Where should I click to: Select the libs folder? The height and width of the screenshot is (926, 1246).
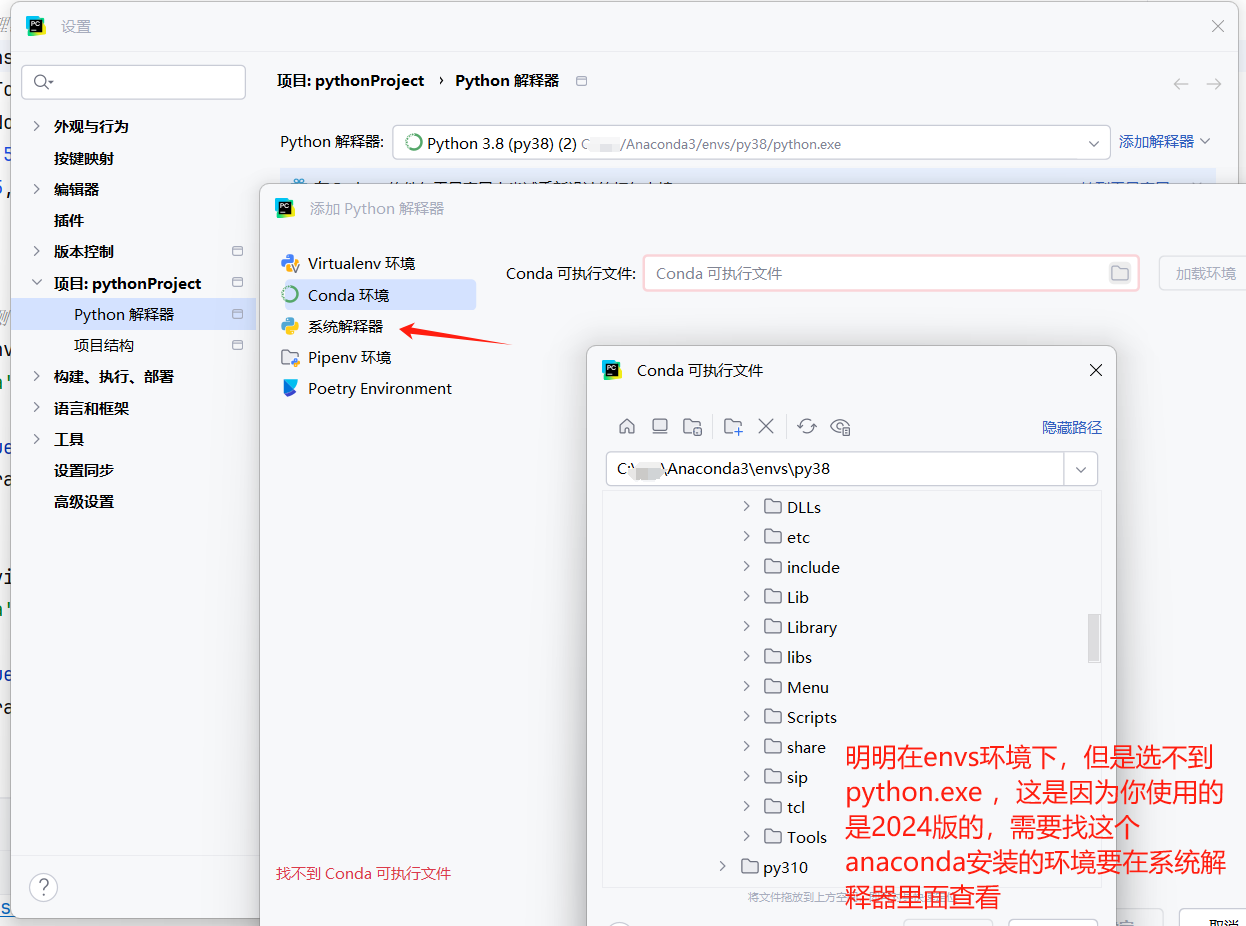[788, 657]
